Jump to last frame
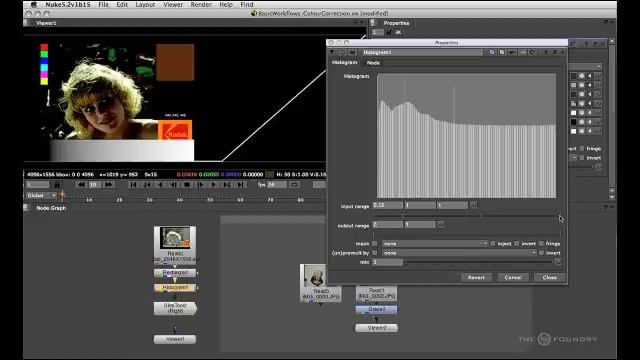This screenshot has width=640, height=360. (240, 185)
